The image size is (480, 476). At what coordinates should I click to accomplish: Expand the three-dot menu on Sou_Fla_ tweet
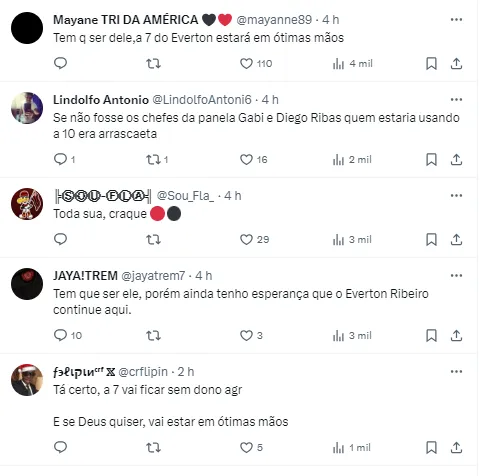click(x=456, y=195)
